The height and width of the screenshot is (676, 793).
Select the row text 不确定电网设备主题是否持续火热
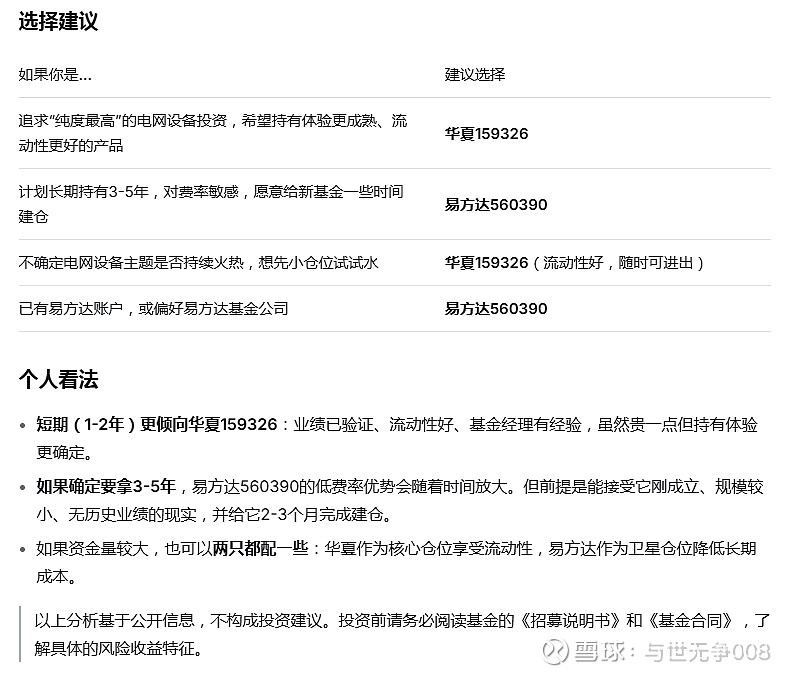198,262
